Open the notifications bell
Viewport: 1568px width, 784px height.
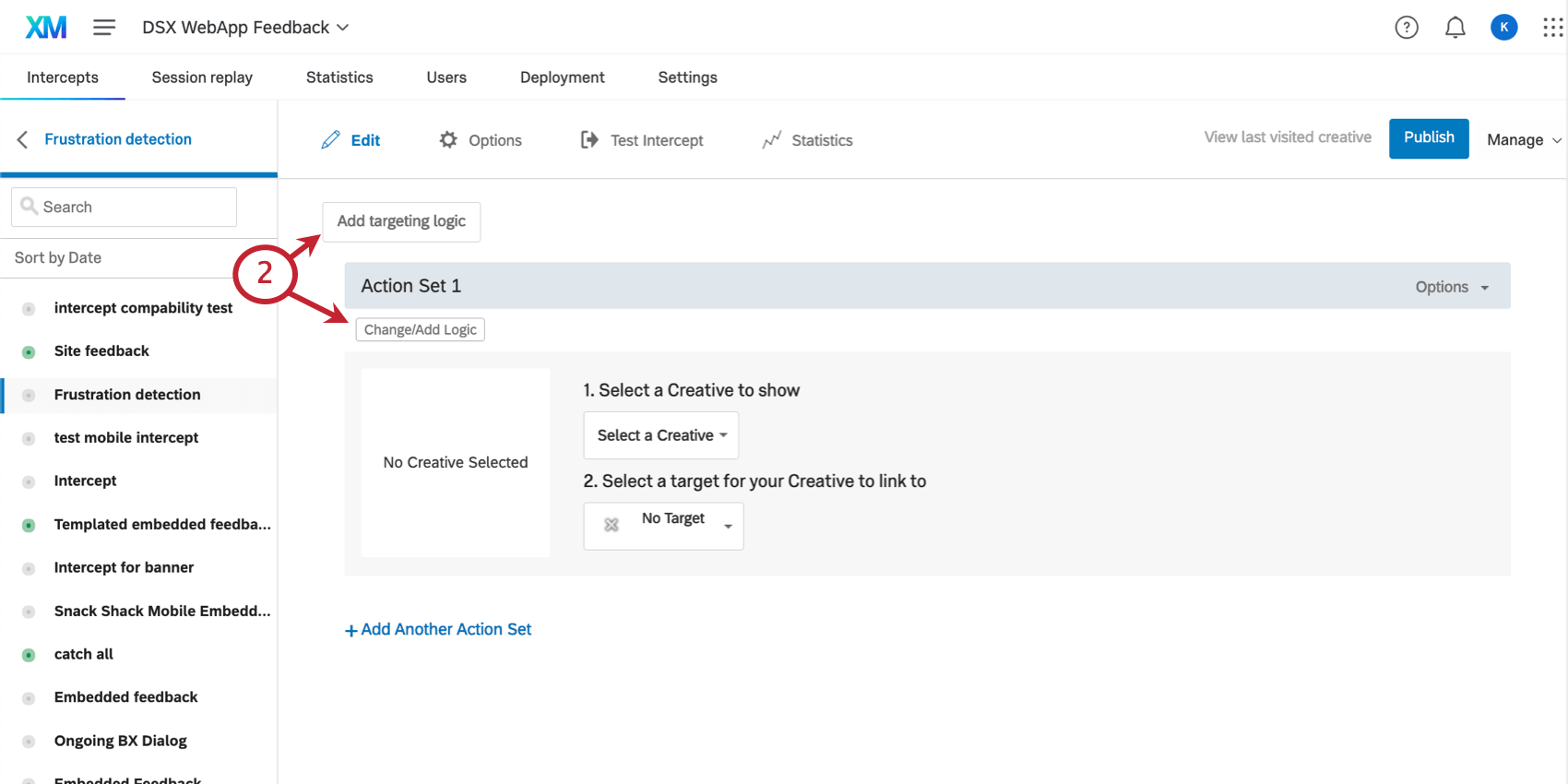pyautogui.click(x=1455, y=28)
